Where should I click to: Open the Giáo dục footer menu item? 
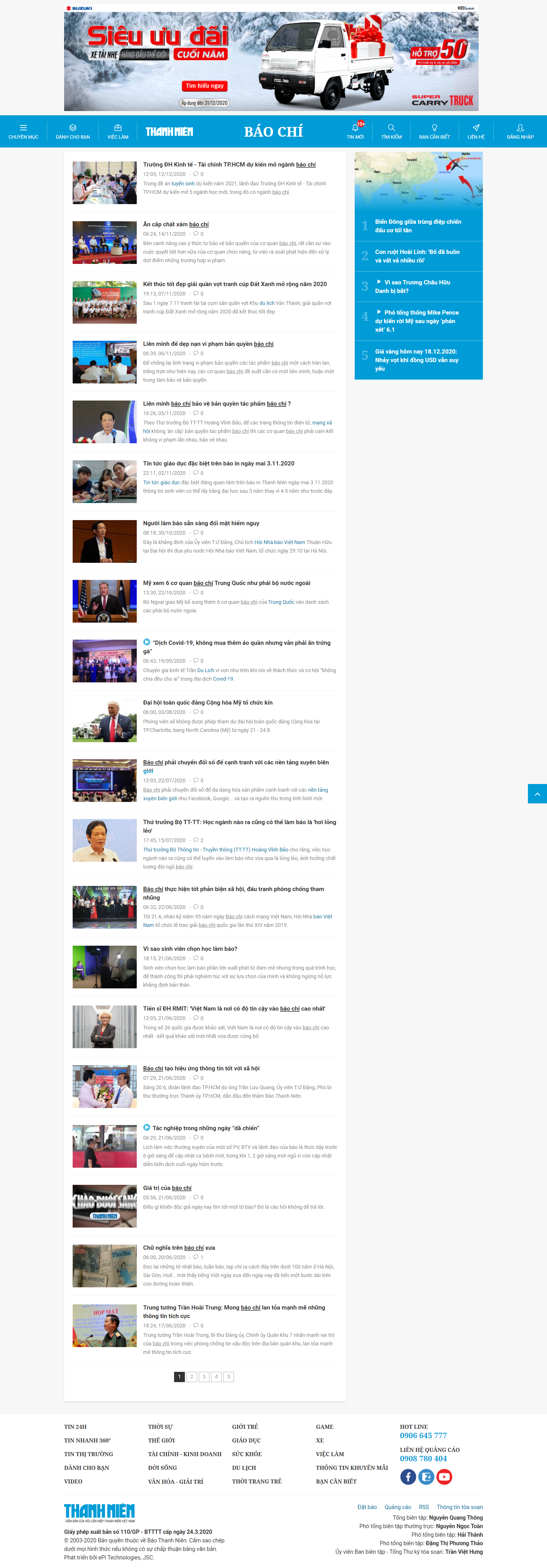click(246, 1440)
